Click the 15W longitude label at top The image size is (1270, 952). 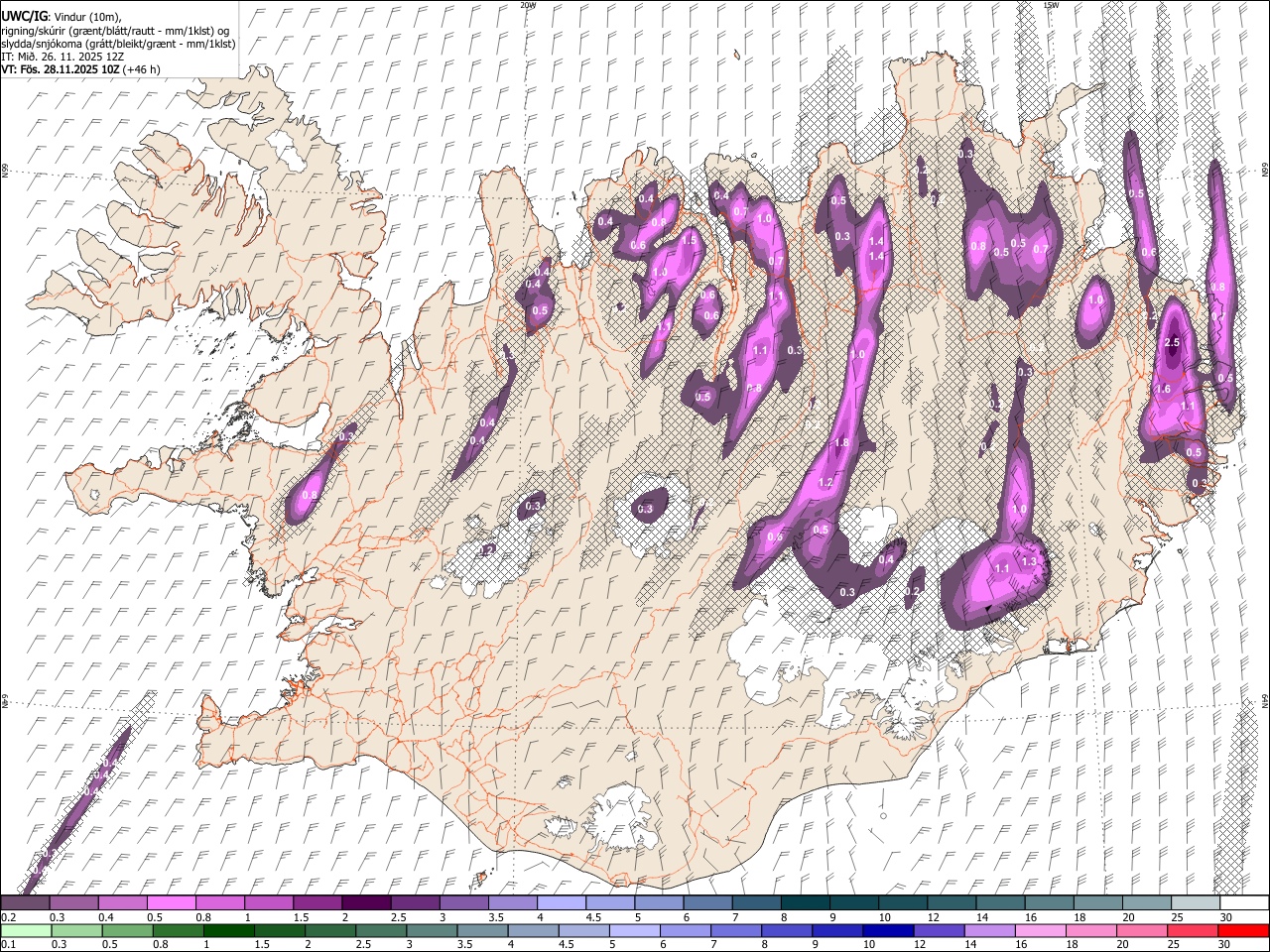point(1051,5)
